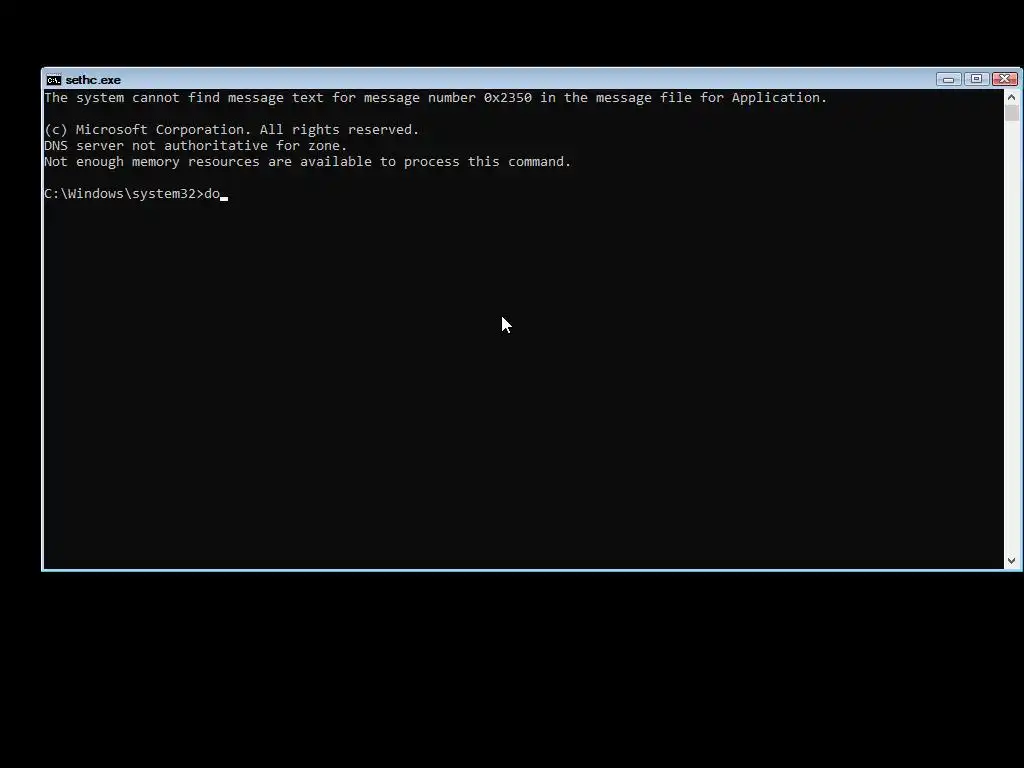Click the sethc.exe console icon in title bar

[x=54, y=80]
